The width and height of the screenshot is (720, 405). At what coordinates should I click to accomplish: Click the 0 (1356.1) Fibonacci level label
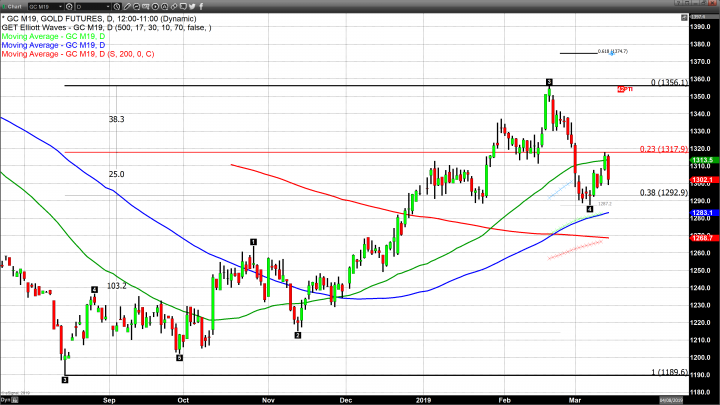[x=669, y=82]
